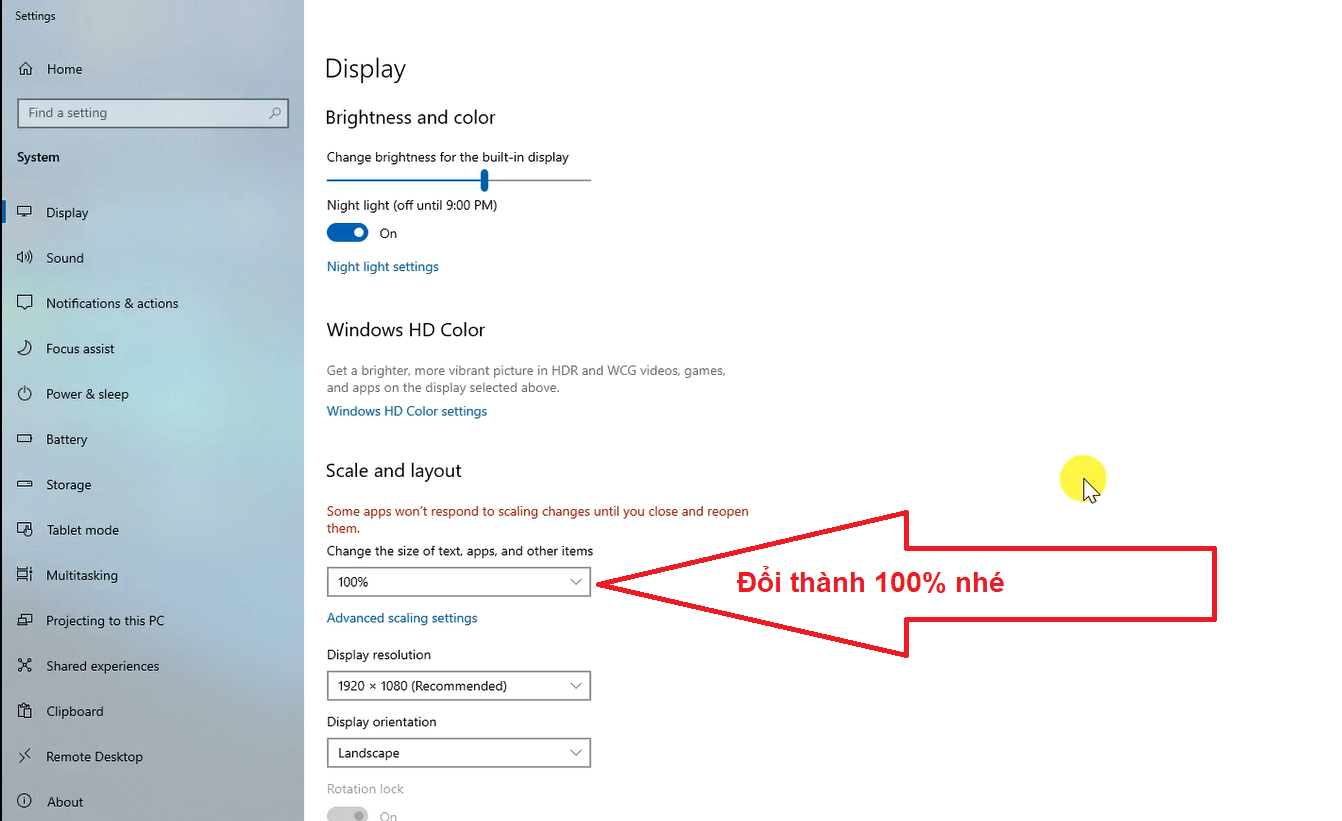Click the Notifications & actions icon

26,303
